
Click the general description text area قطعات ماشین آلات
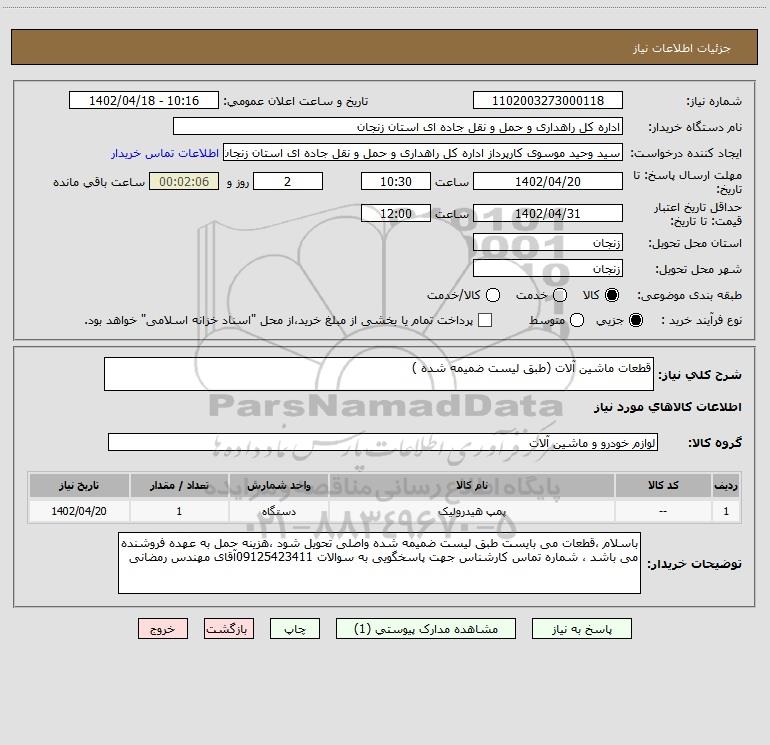pos(379,374)
